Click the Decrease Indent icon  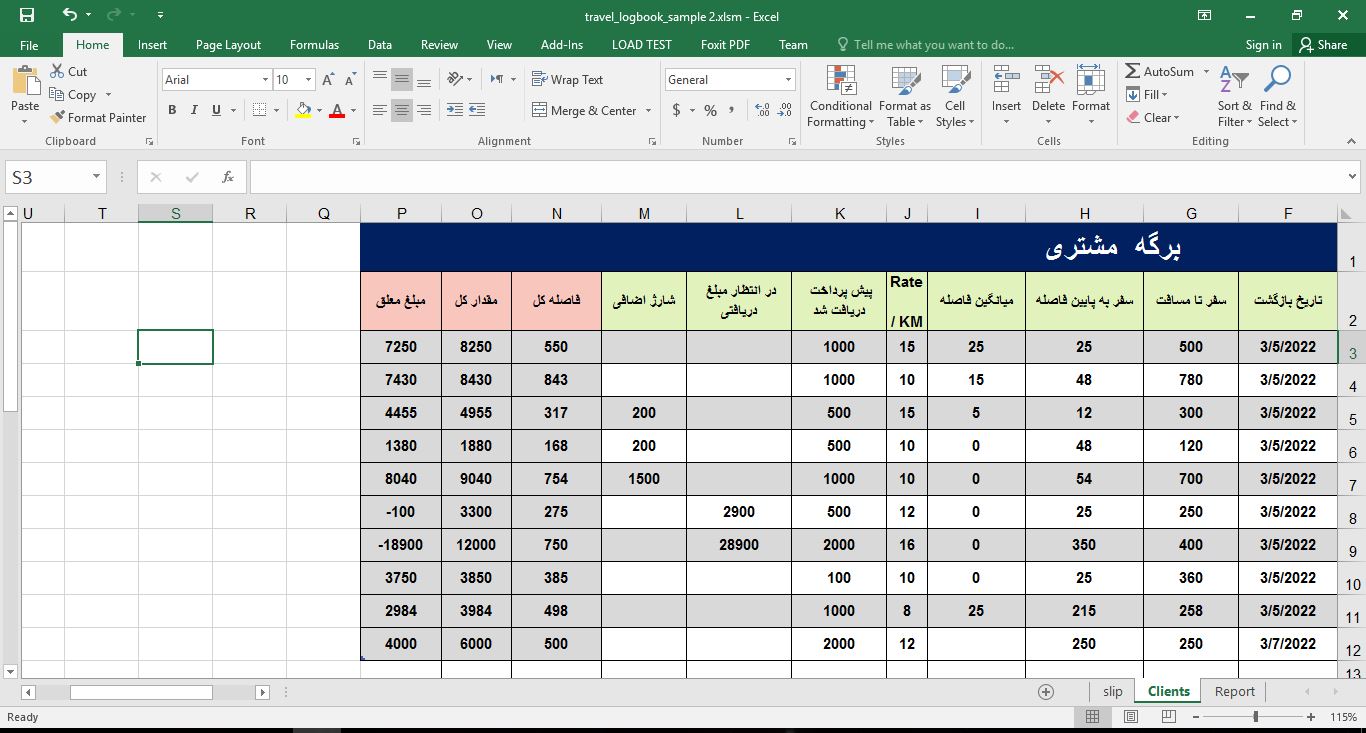pos(455,110)
